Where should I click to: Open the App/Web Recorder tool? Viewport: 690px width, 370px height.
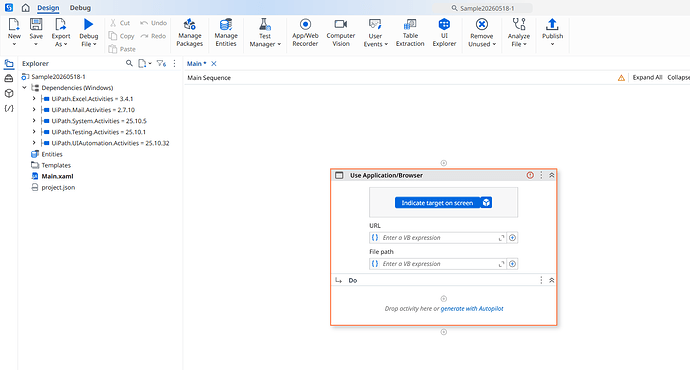pyautogui.click(x=305, y=32)
